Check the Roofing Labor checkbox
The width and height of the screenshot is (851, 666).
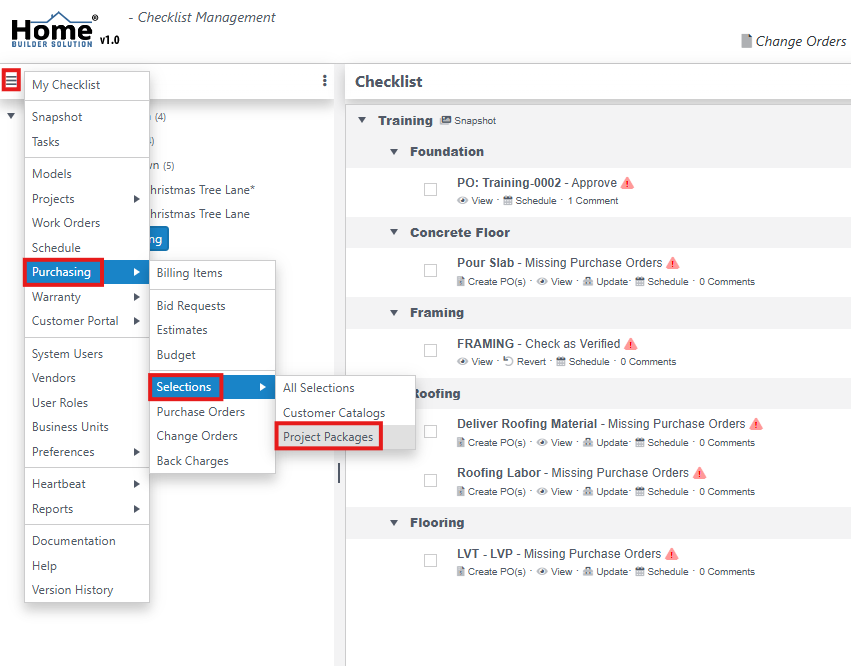[430, 480]
